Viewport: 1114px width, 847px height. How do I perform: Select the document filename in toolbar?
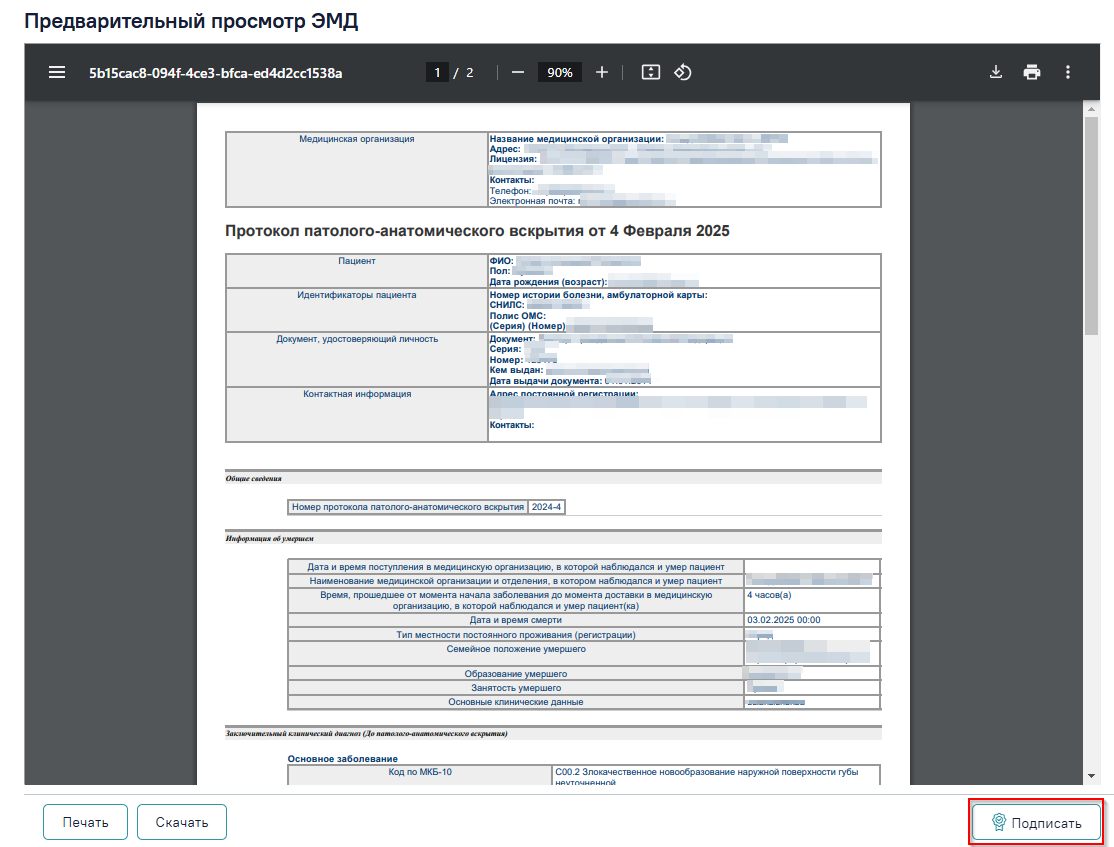[215, 73]
